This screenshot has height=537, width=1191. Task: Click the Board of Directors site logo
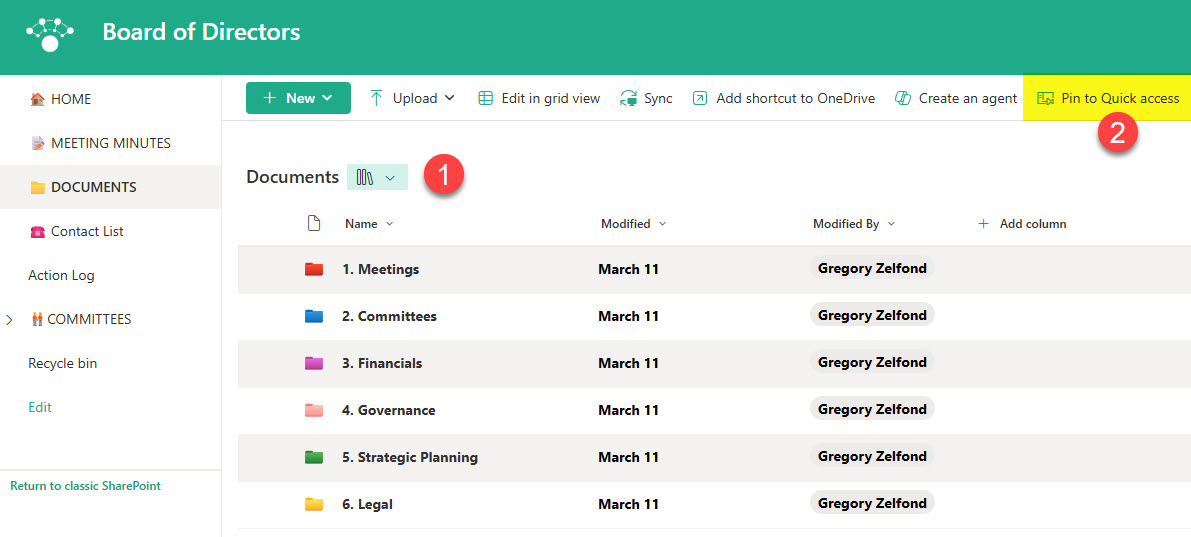click(x=49, y=33)
